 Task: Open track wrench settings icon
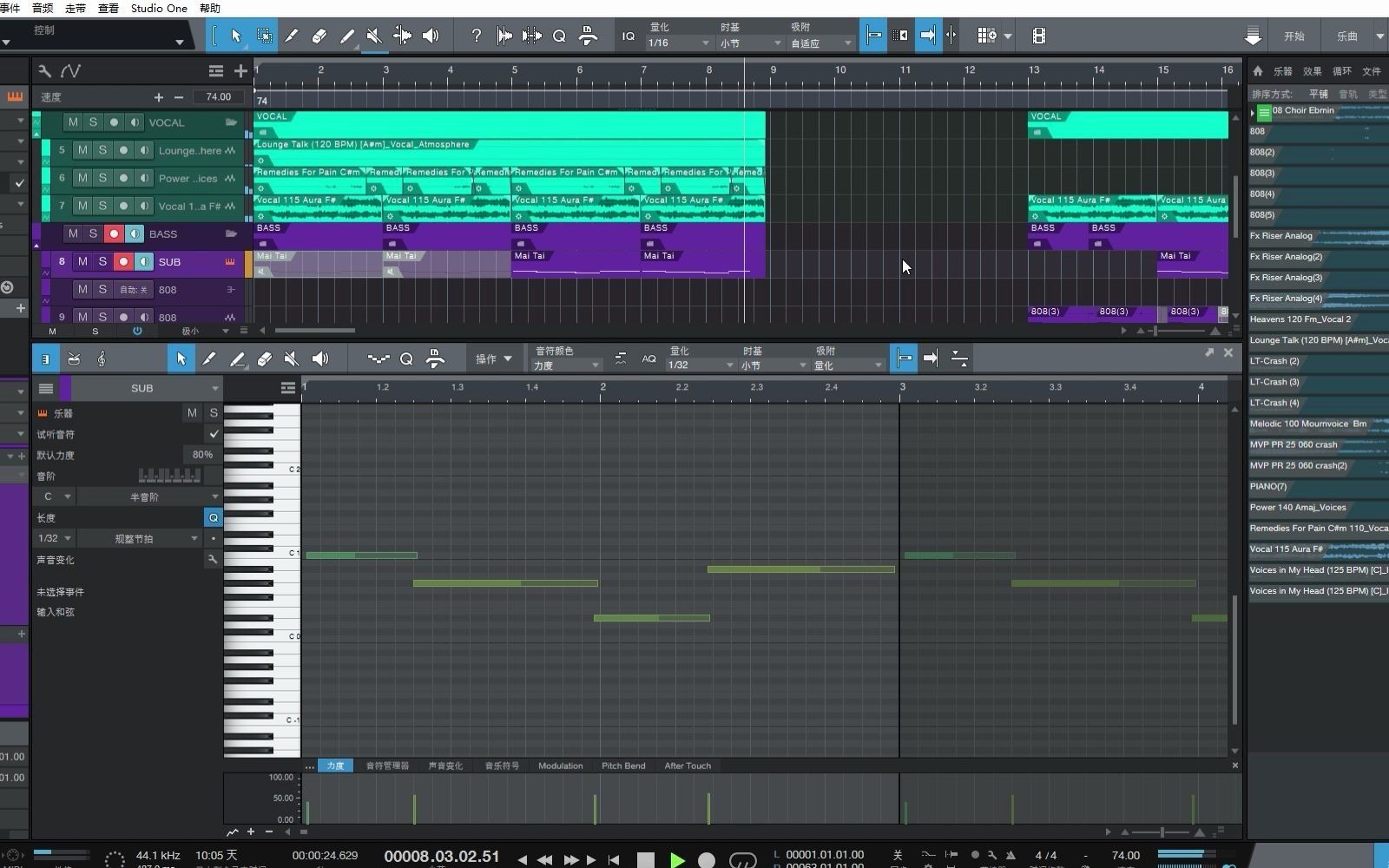pyautogui.click(x=44, y=70)
